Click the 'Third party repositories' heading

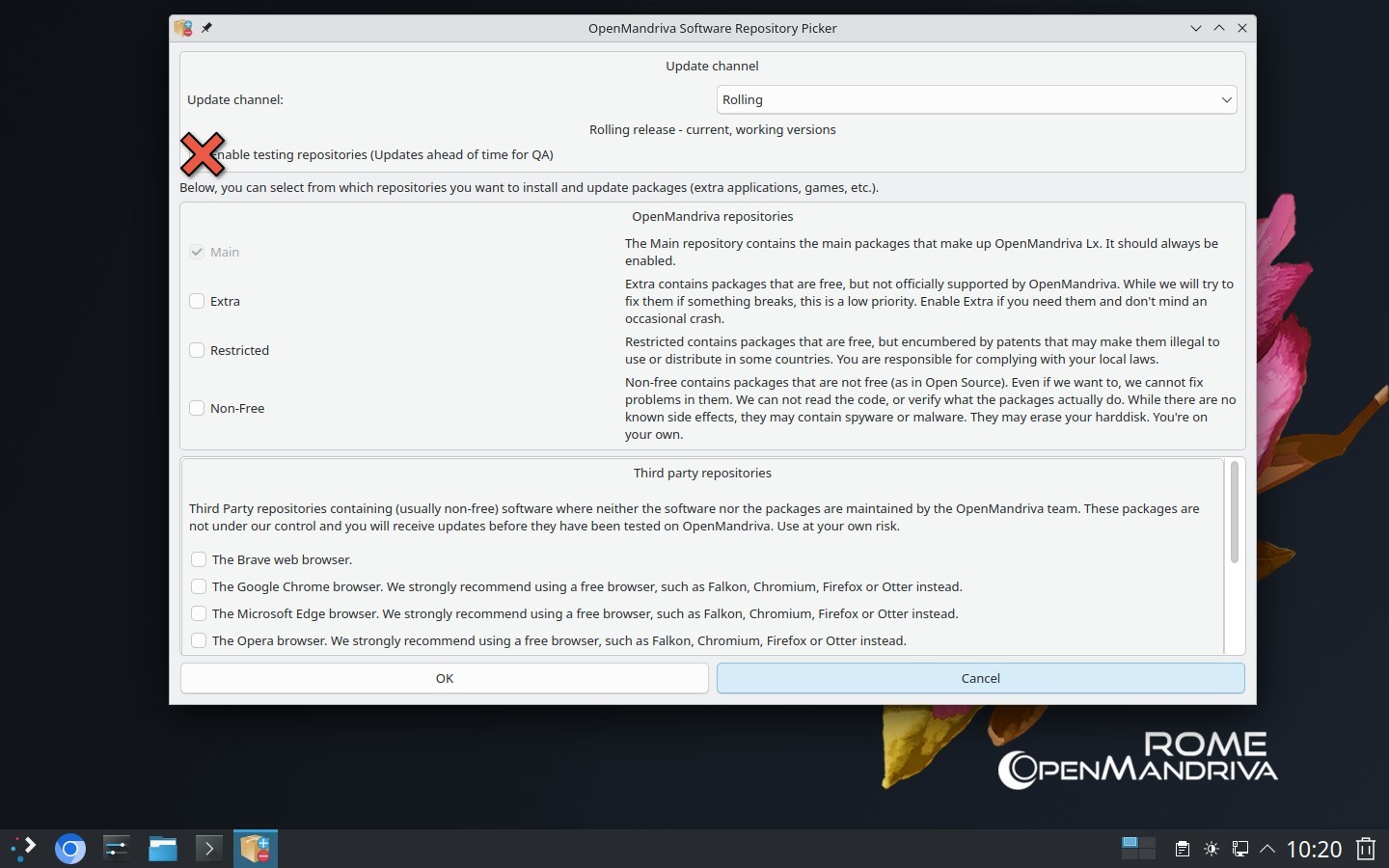702,473
